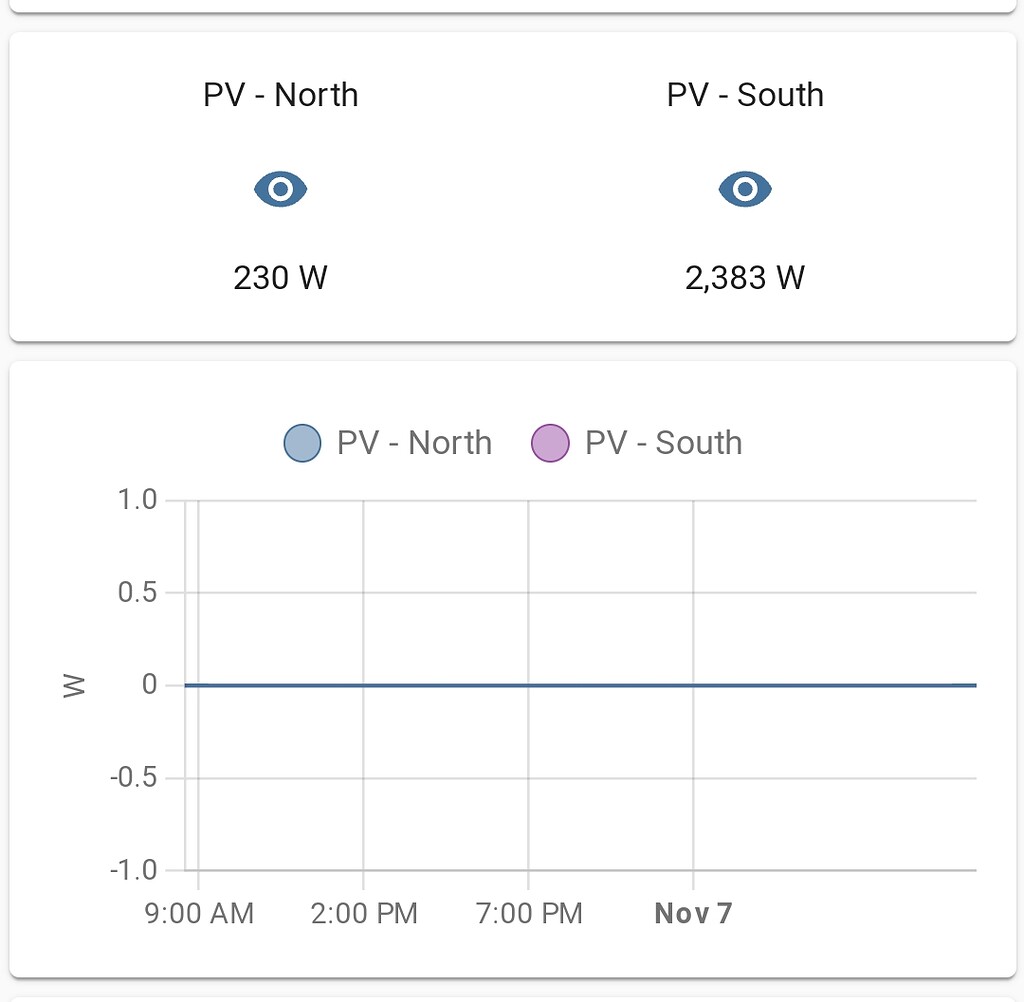Click the 9:00 AM time label

198,912
